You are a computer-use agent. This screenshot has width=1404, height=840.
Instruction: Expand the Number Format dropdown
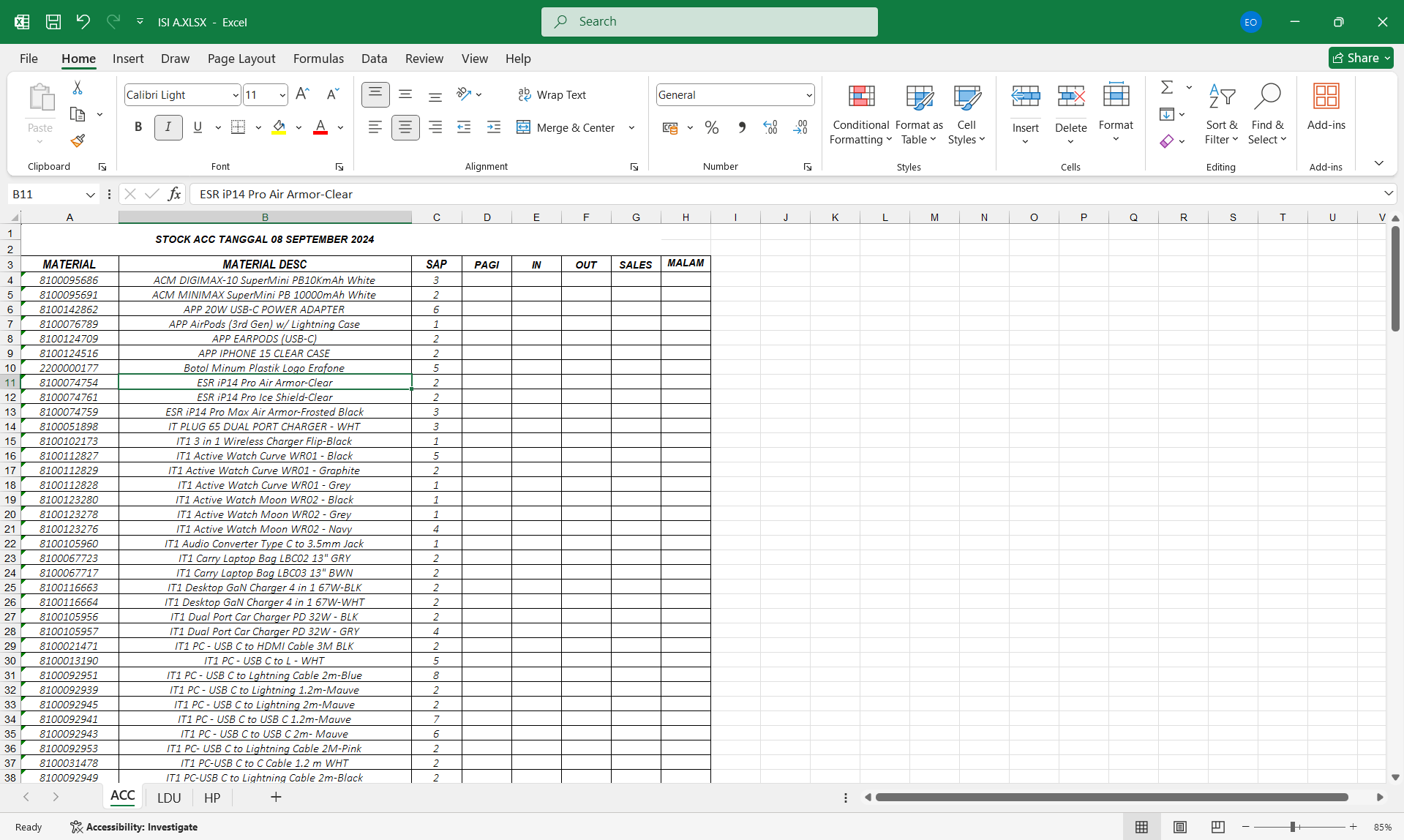click(x=808, y=95)
